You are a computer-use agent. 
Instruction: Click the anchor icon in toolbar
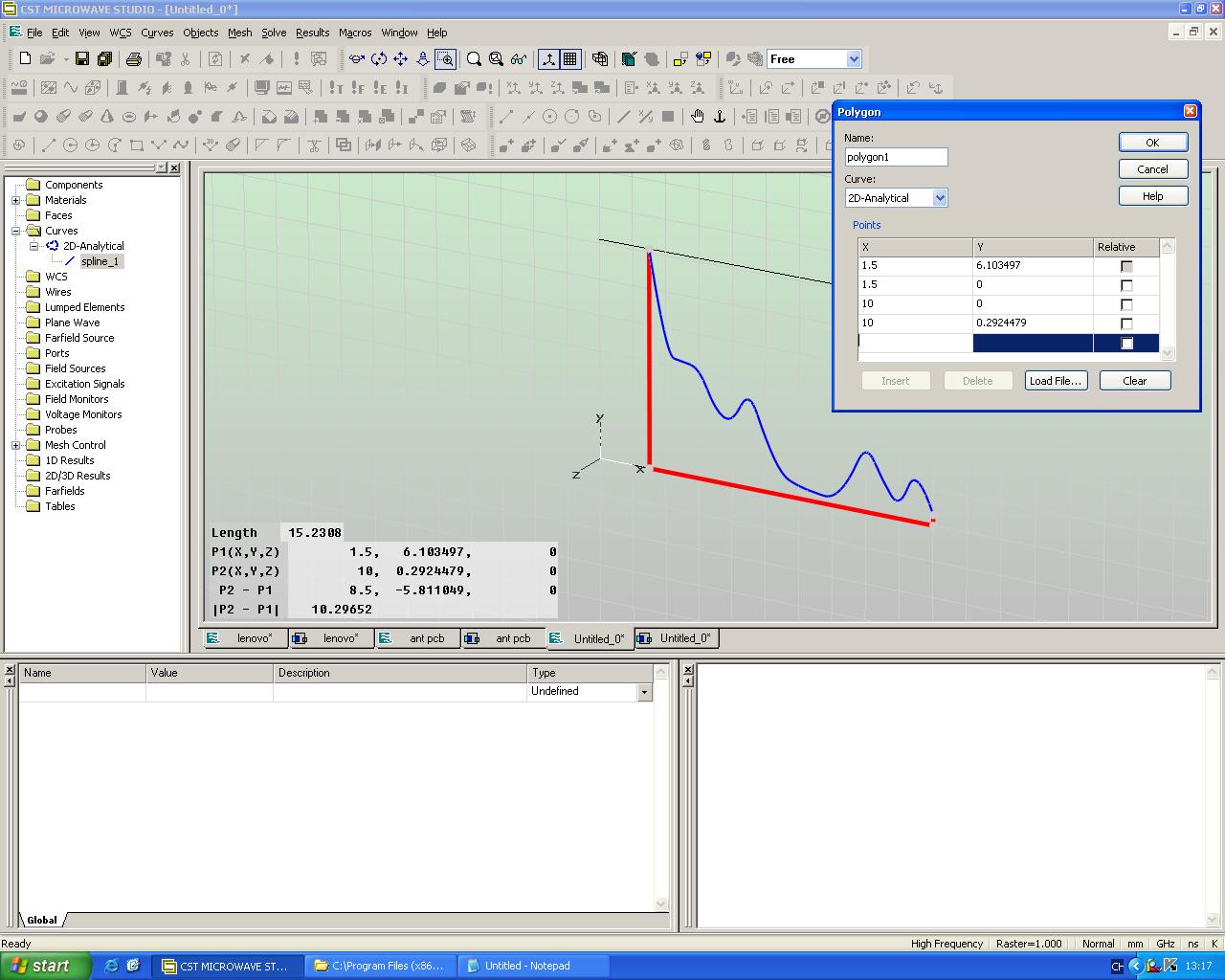(720, 117)
